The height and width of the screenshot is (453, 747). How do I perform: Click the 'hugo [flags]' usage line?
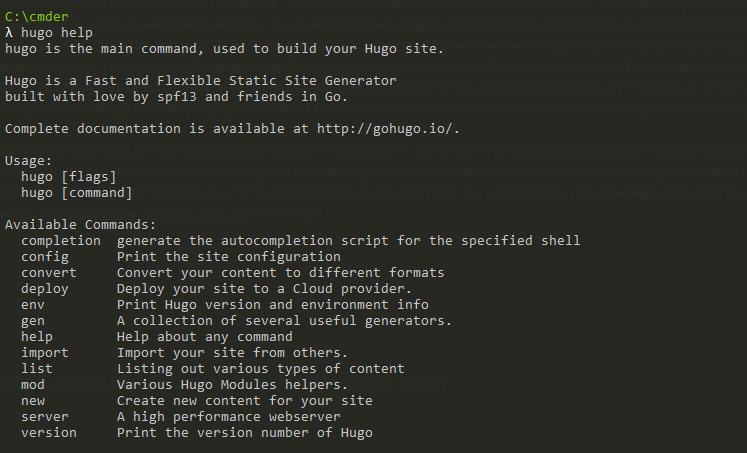[x=69, y=176]
